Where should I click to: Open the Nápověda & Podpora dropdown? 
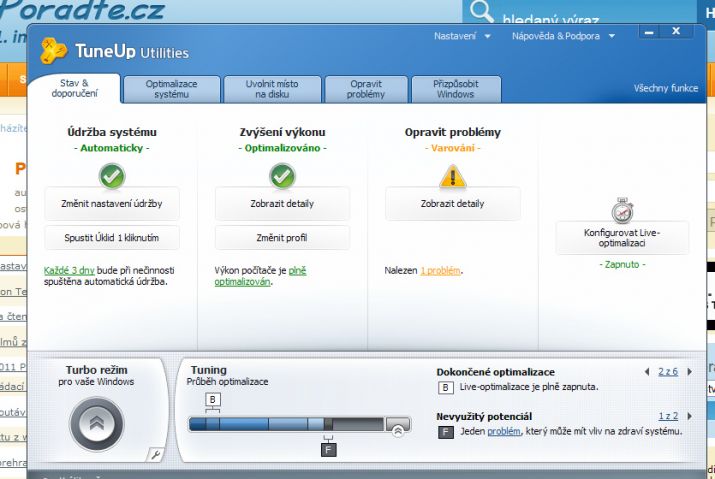(563, 36)
